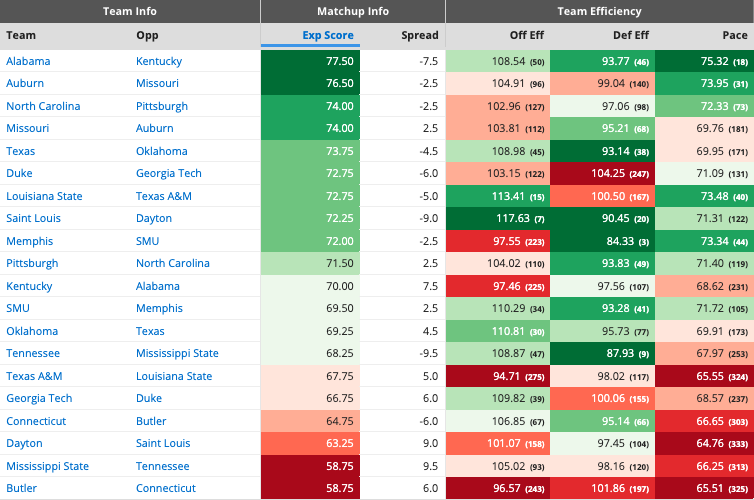Sort by the Team column header

[21, 35]
